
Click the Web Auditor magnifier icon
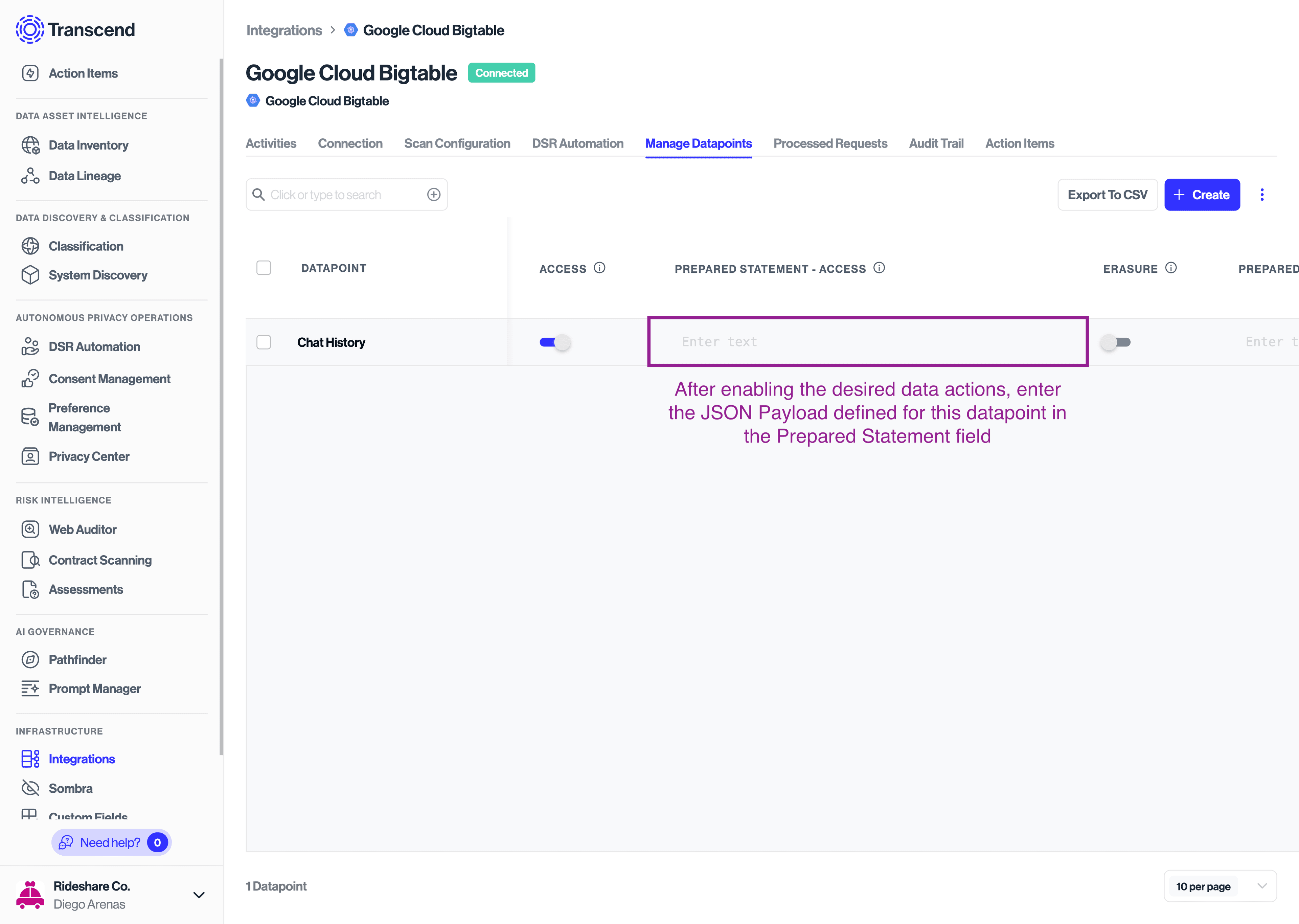coord(30,529)
